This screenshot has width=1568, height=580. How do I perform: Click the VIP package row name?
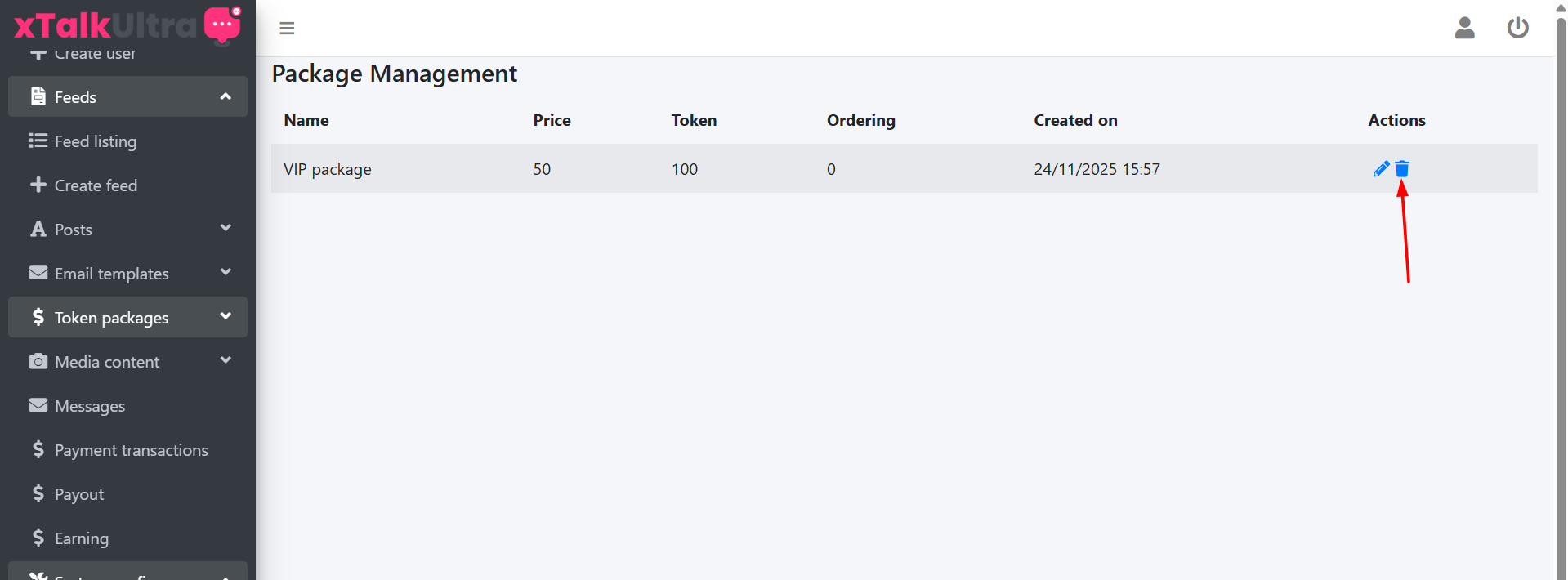click(327, 169)
